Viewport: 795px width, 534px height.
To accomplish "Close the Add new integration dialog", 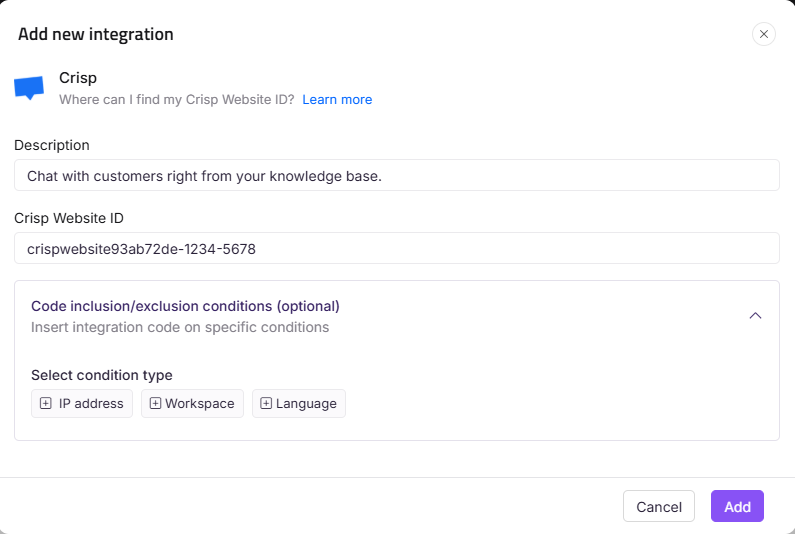I will tap(764, 34).
